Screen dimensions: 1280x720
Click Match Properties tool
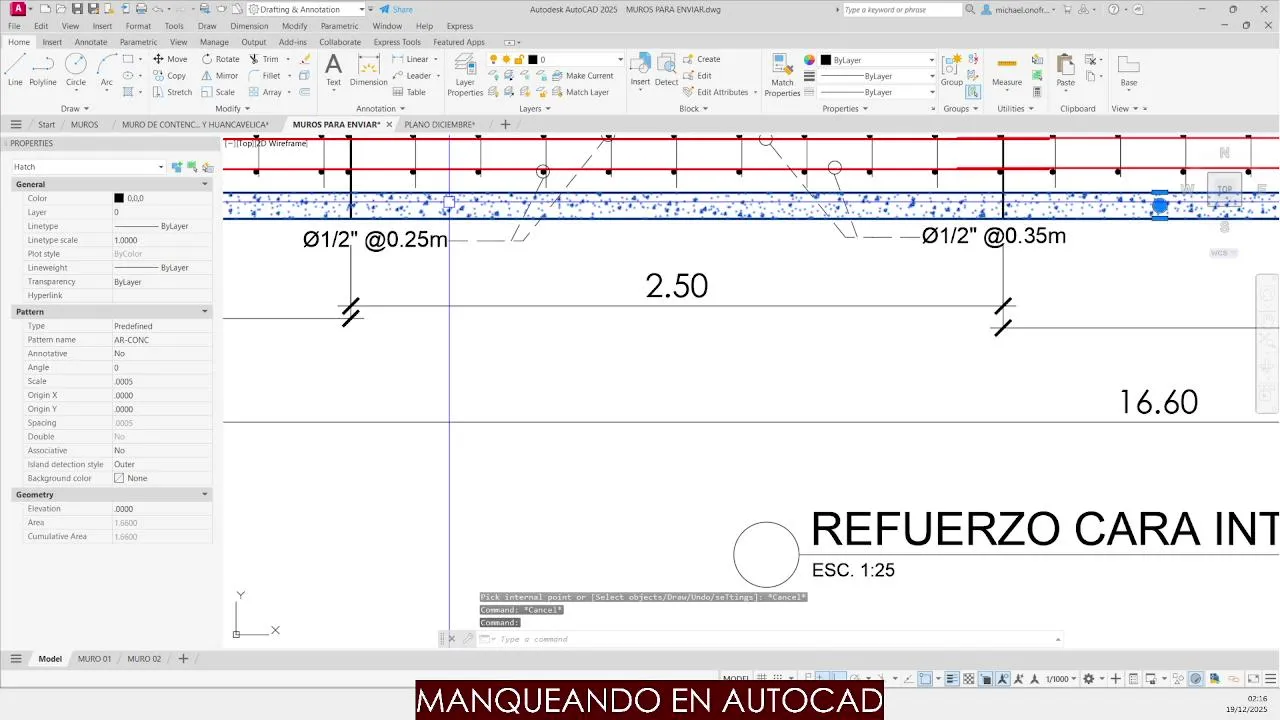[x=782, y=75]
